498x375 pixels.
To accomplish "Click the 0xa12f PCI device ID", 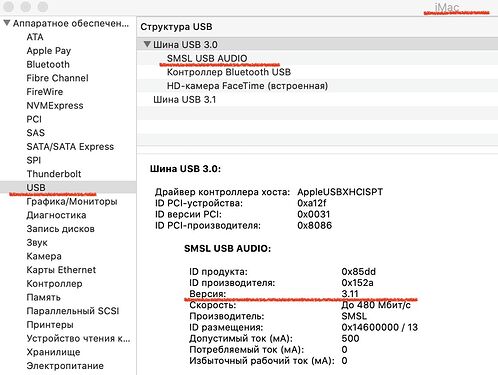I will [312, 203].
